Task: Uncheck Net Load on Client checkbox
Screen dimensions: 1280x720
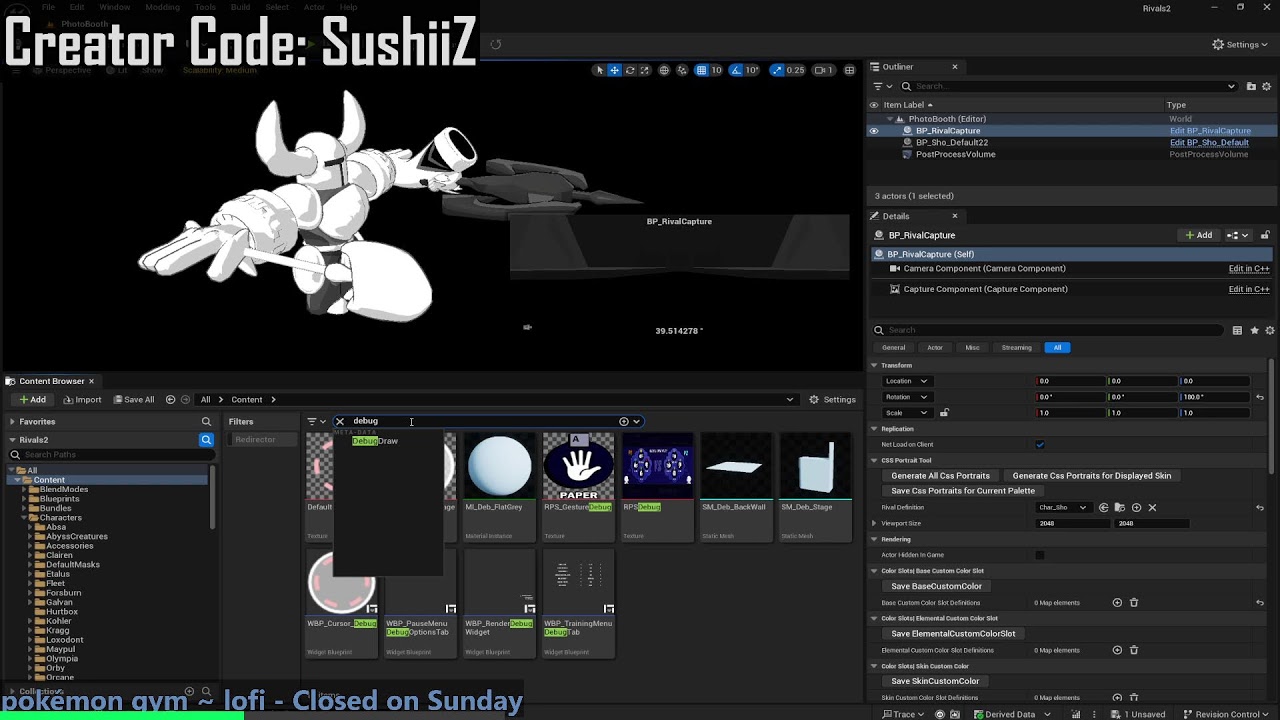Action: pos(1040,445)
